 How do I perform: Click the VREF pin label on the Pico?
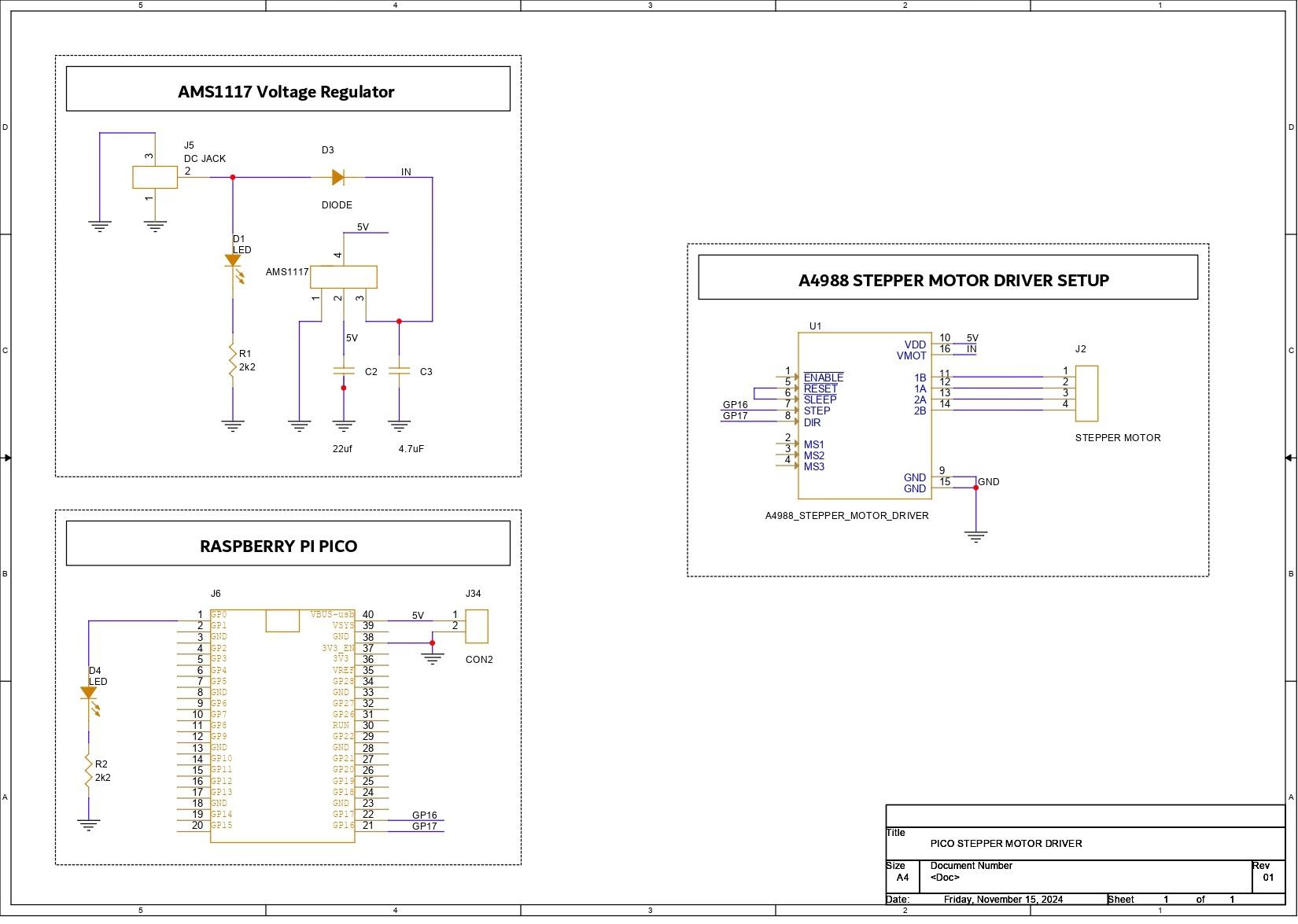pyautogui.click(x=343, y=670)
